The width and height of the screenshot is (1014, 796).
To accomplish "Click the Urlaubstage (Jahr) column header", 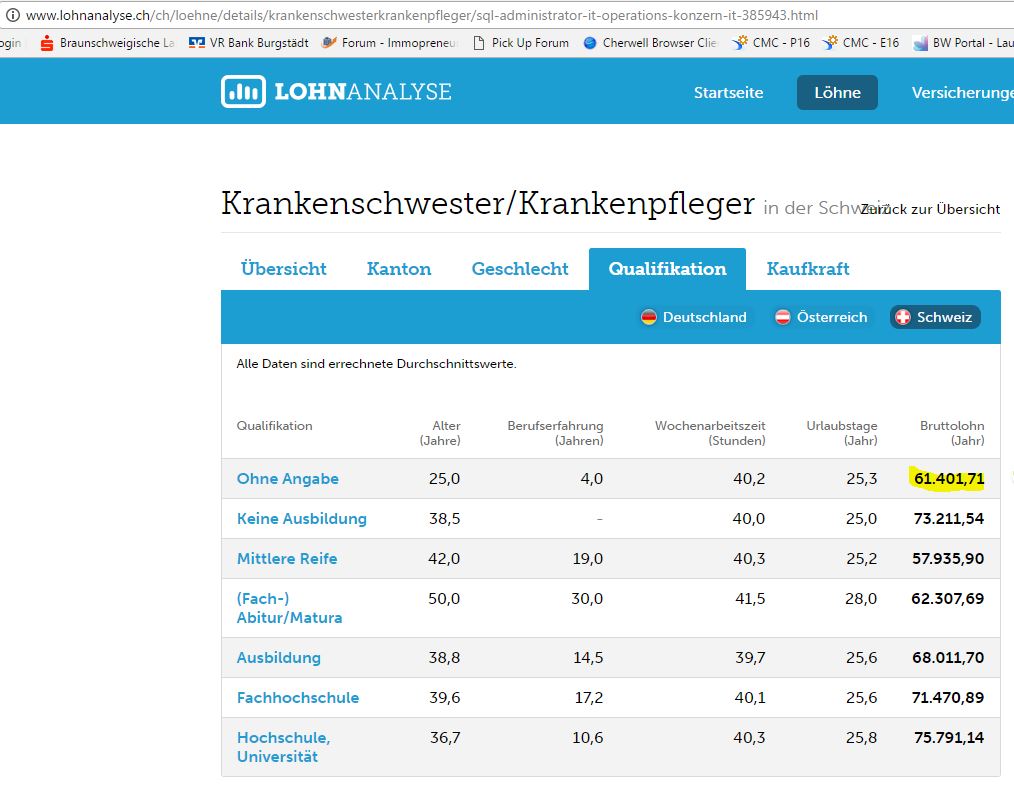I will click(842, 433).
